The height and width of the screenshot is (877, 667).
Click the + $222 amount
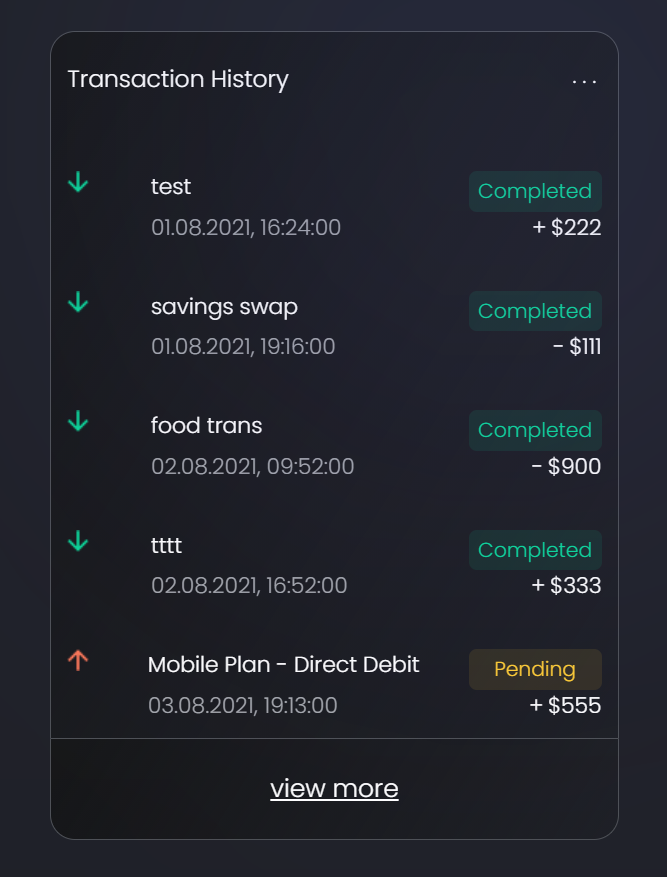click(x=566, y=228)
